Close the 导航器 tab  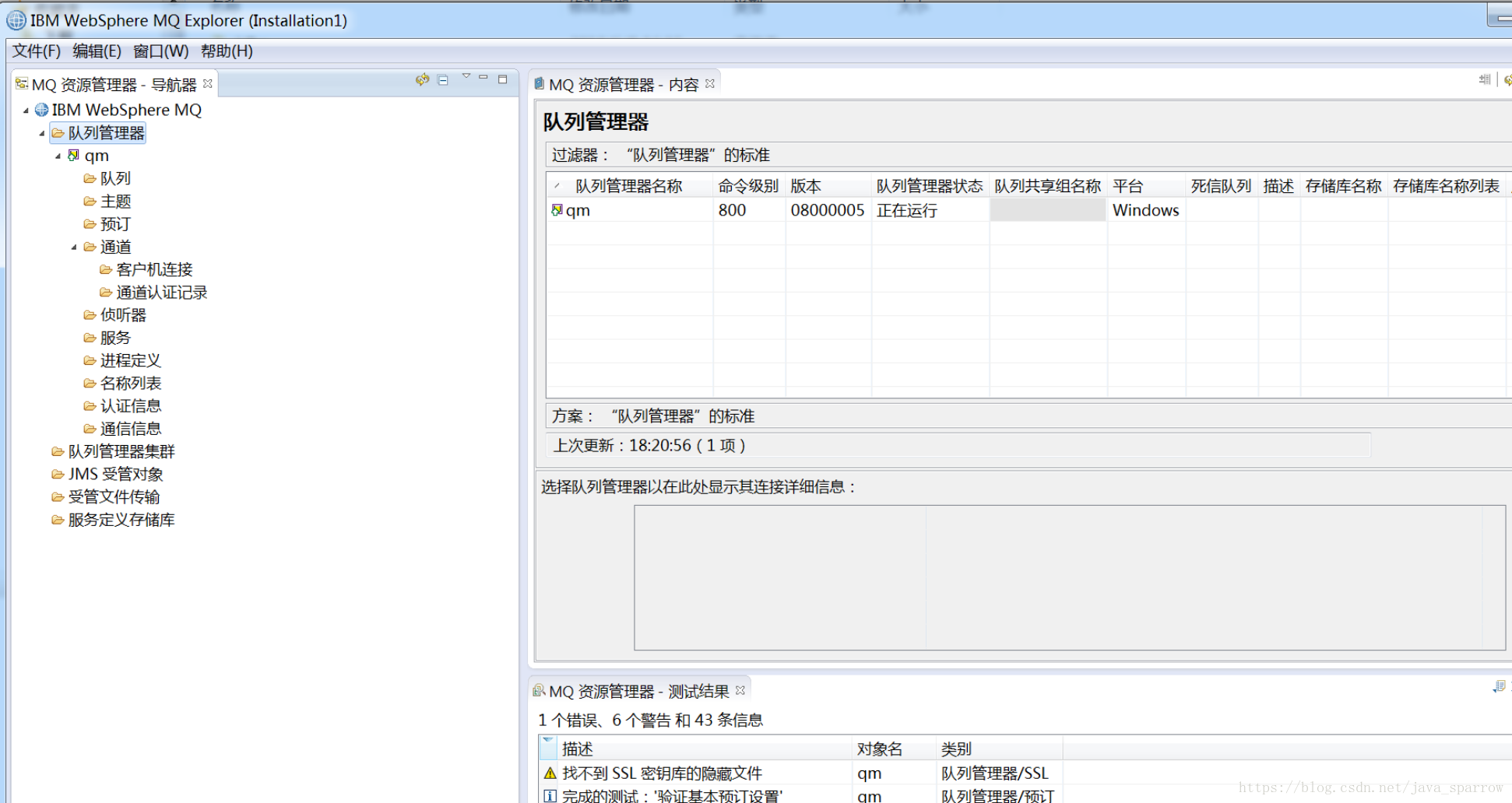pos(208,83)
